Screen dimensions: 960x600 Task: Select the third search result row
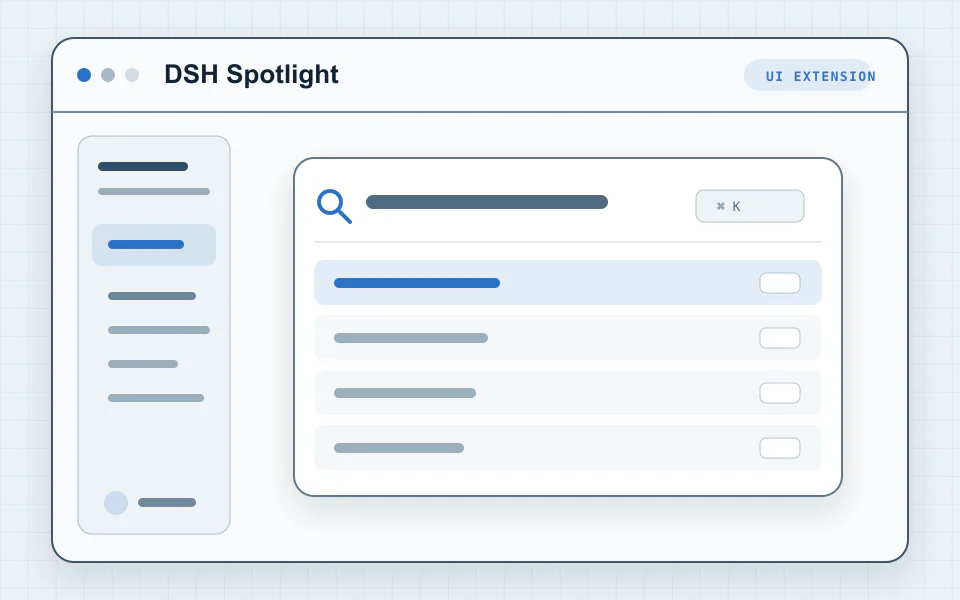point(568,392)
